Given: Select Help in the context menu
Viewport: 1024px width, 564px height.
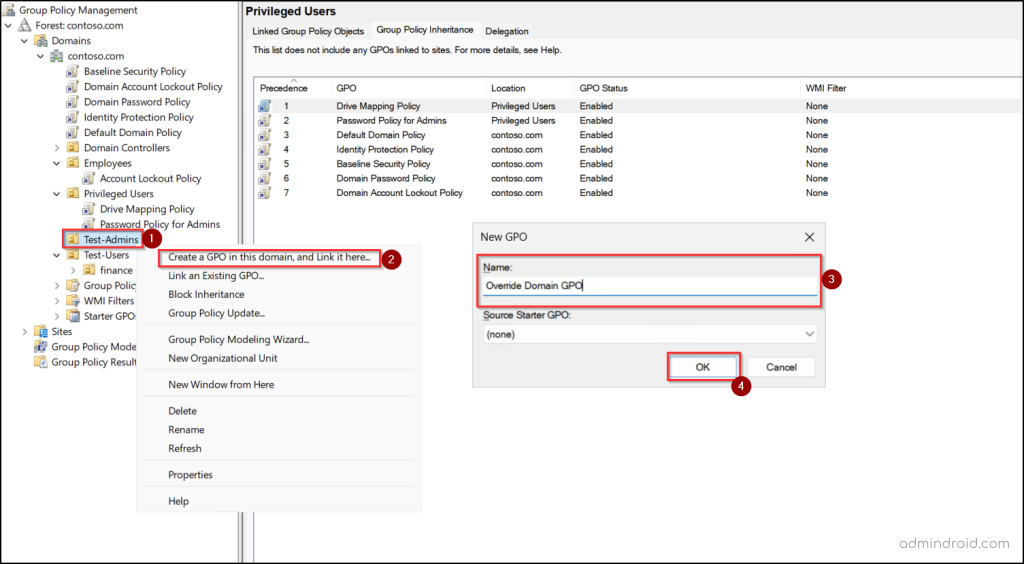Looking at the screenshot, I should point(178,501).
